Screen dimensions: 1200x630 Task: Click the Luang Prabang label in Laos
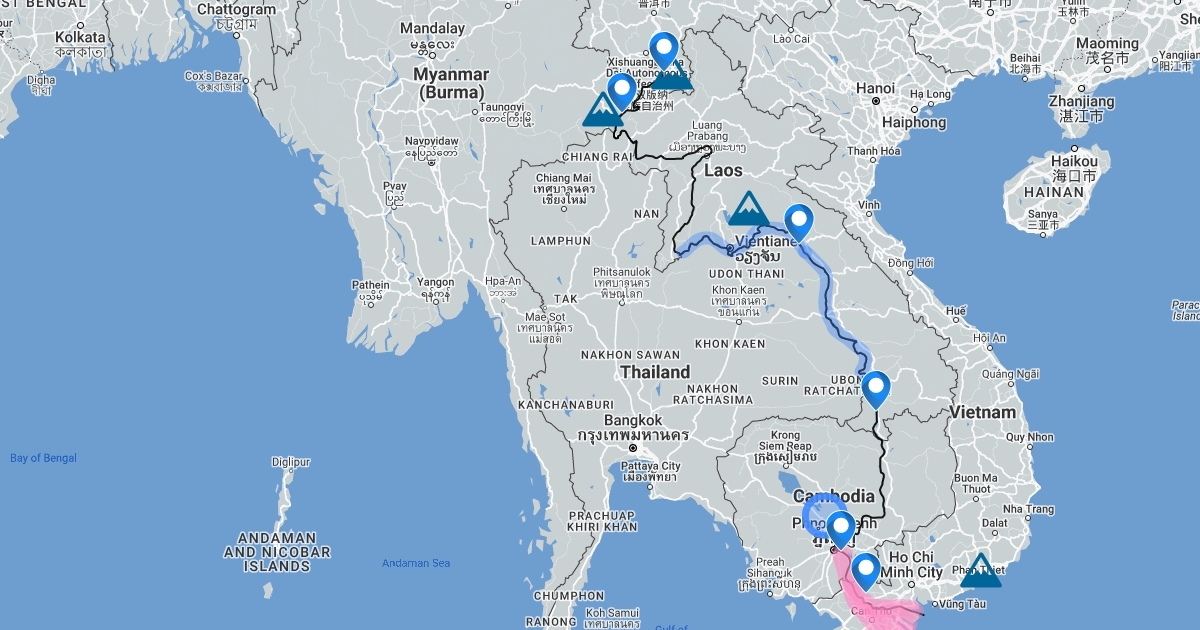pyautogui.click(x=712, y=133)
